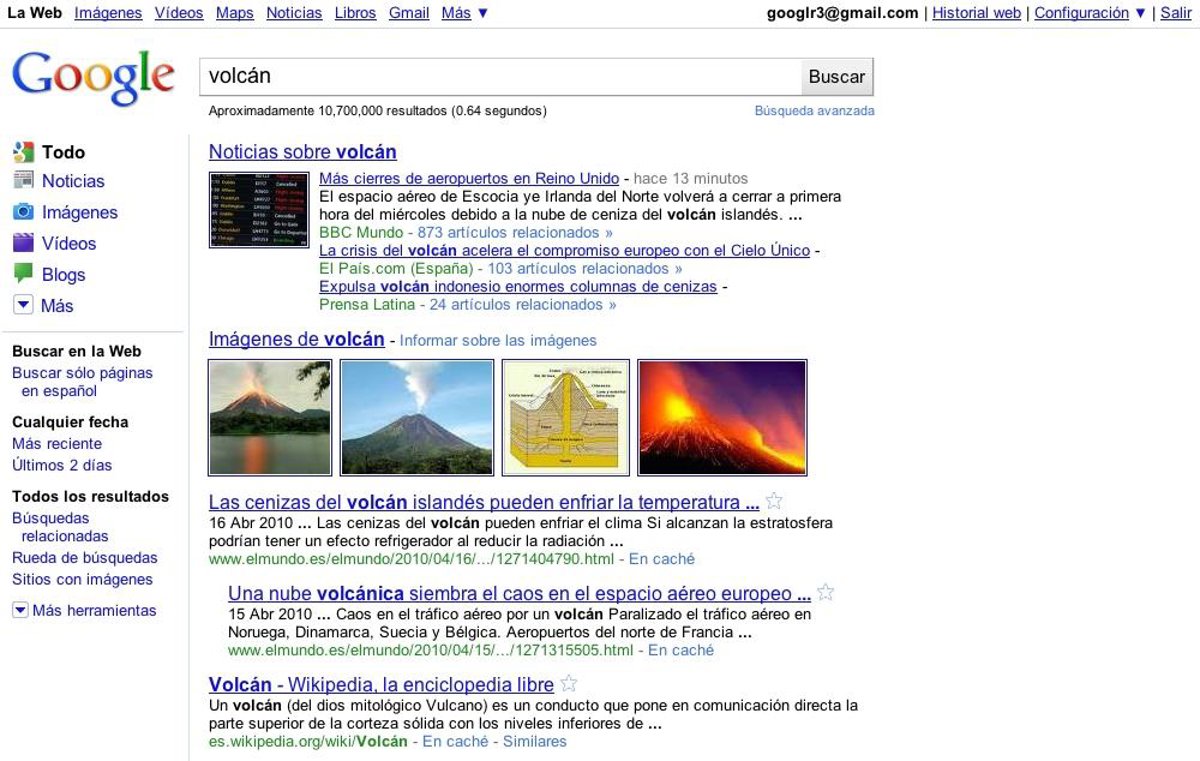The image size is (1200, 761).
Task: Expand the Más sidebar options arrow
Action: (23, 305)
